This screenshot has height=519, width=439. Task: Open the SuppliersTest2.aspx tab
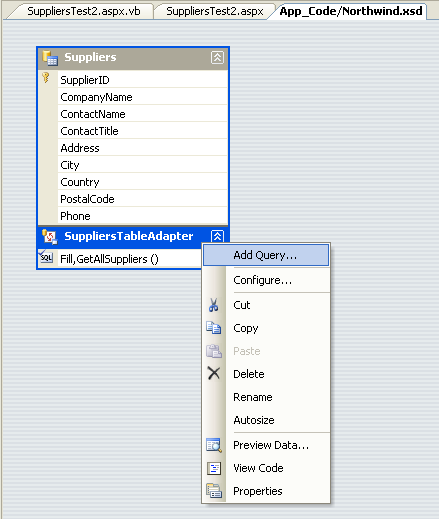(x=215, y=11)
